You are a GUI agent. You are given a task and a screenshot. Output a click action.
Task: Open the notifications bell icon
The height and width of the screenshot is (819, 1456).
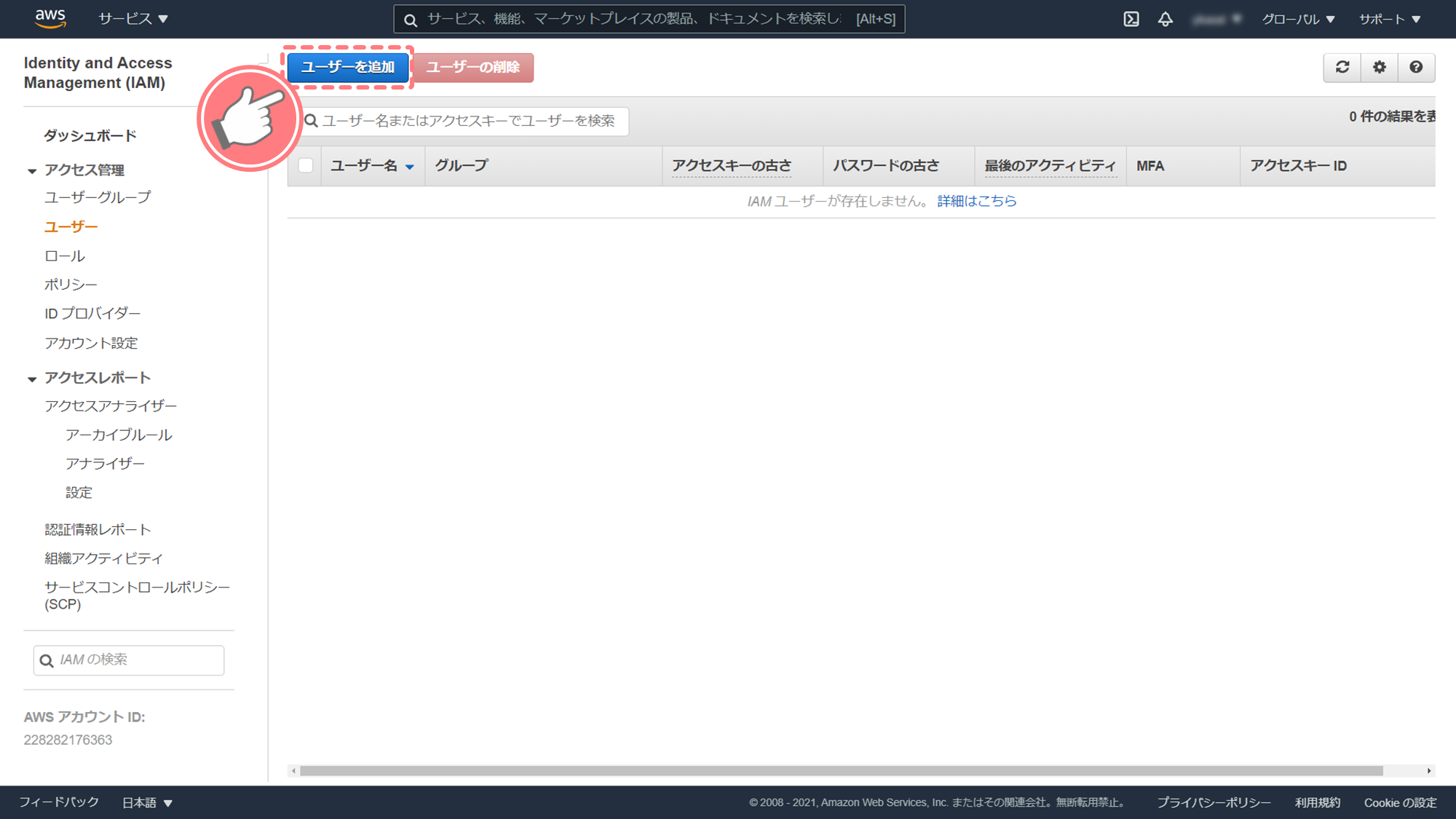tap(1166, 19)
